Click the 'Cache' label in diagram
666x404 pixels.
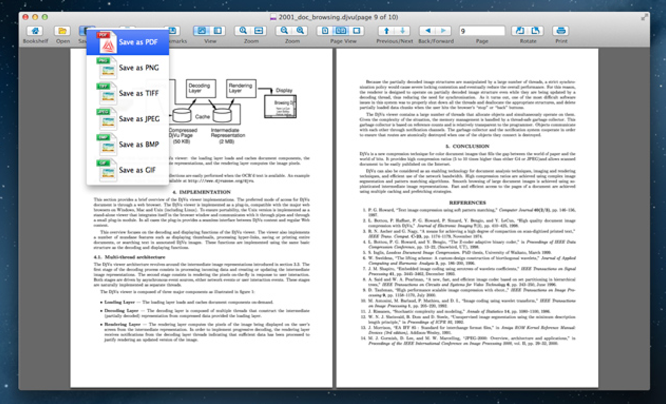203,116
